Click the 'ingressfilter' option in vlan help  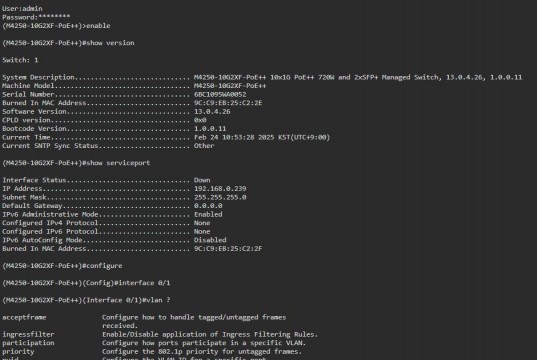coord(28,334)
